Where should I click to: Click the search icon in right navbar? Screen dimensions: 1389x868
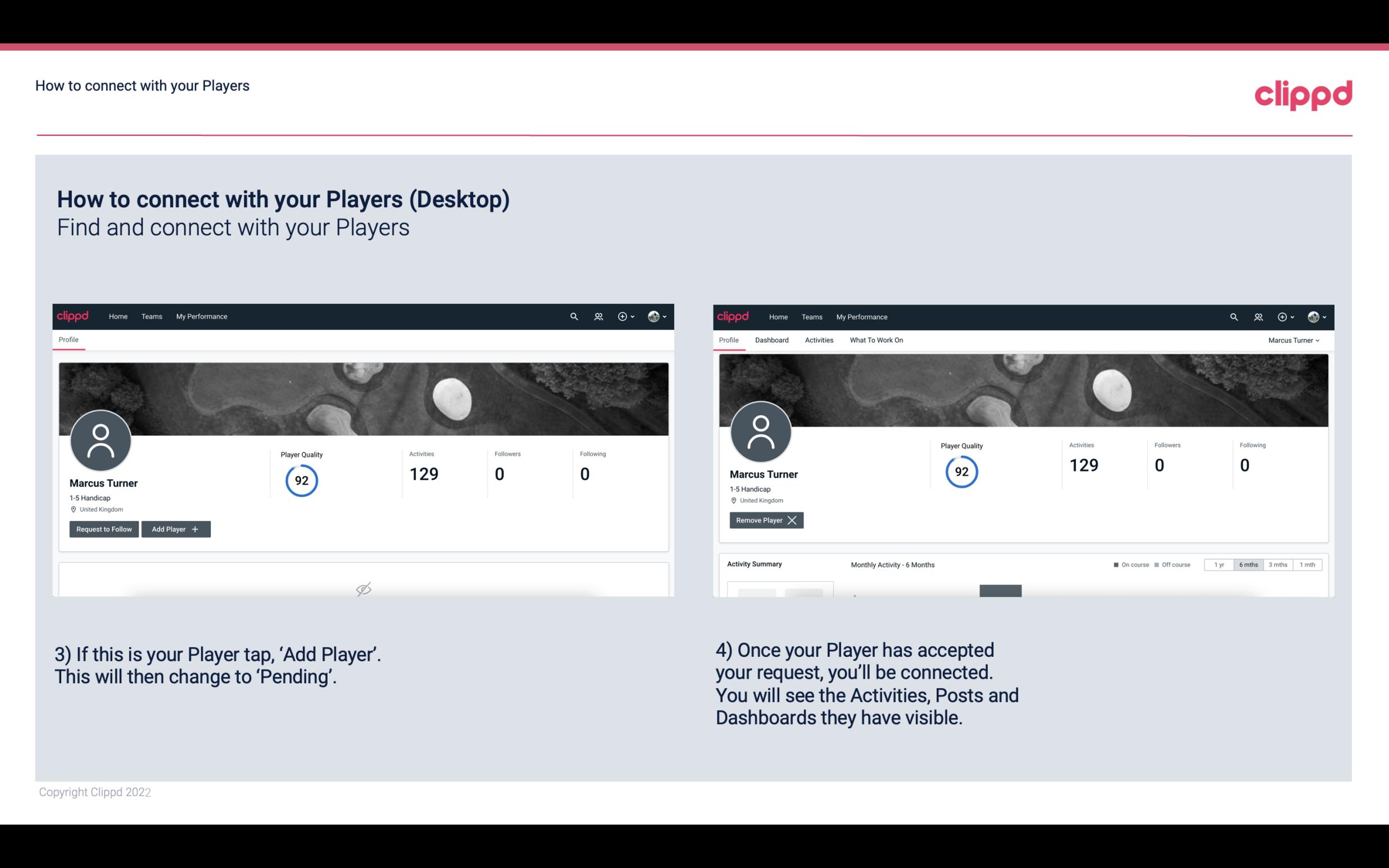[x=1233, y=316]
